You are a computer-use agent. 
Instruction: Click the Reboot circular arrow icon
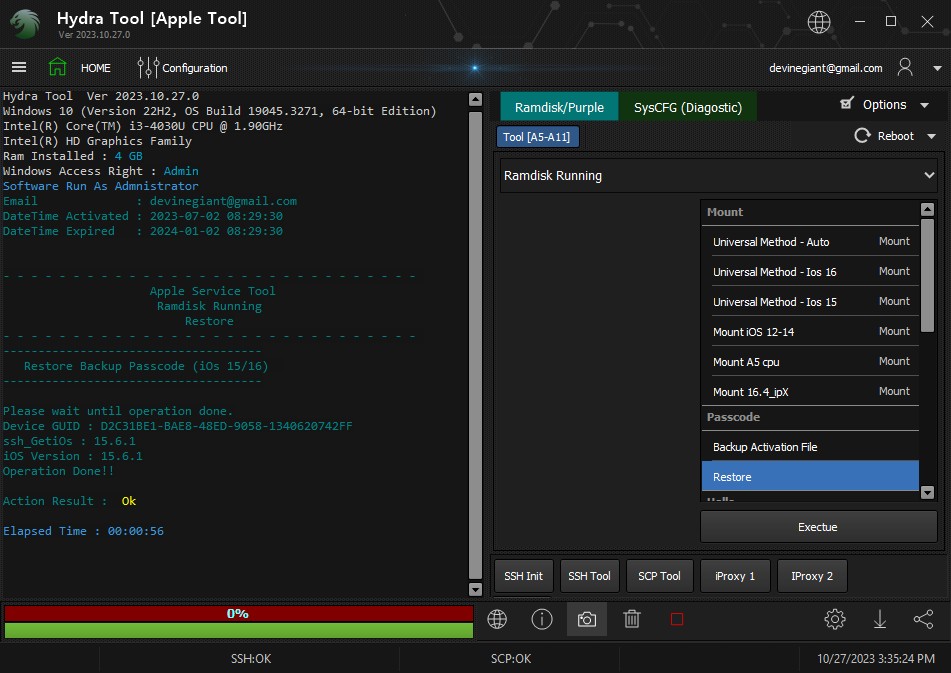[x=862, y=136]
